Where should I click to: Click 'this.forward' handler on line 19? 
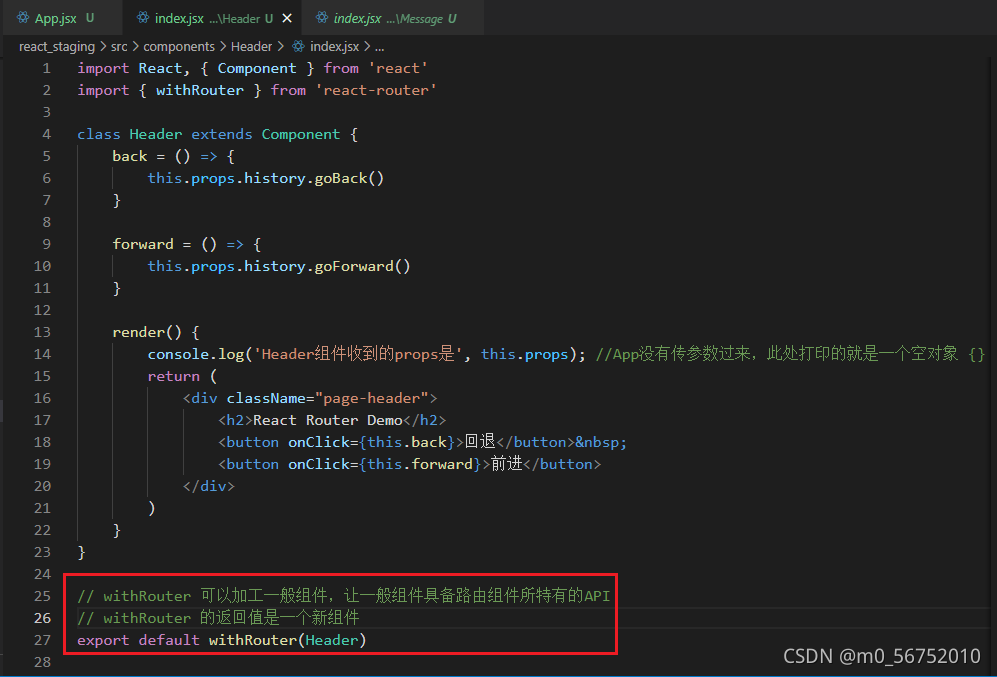420,464
